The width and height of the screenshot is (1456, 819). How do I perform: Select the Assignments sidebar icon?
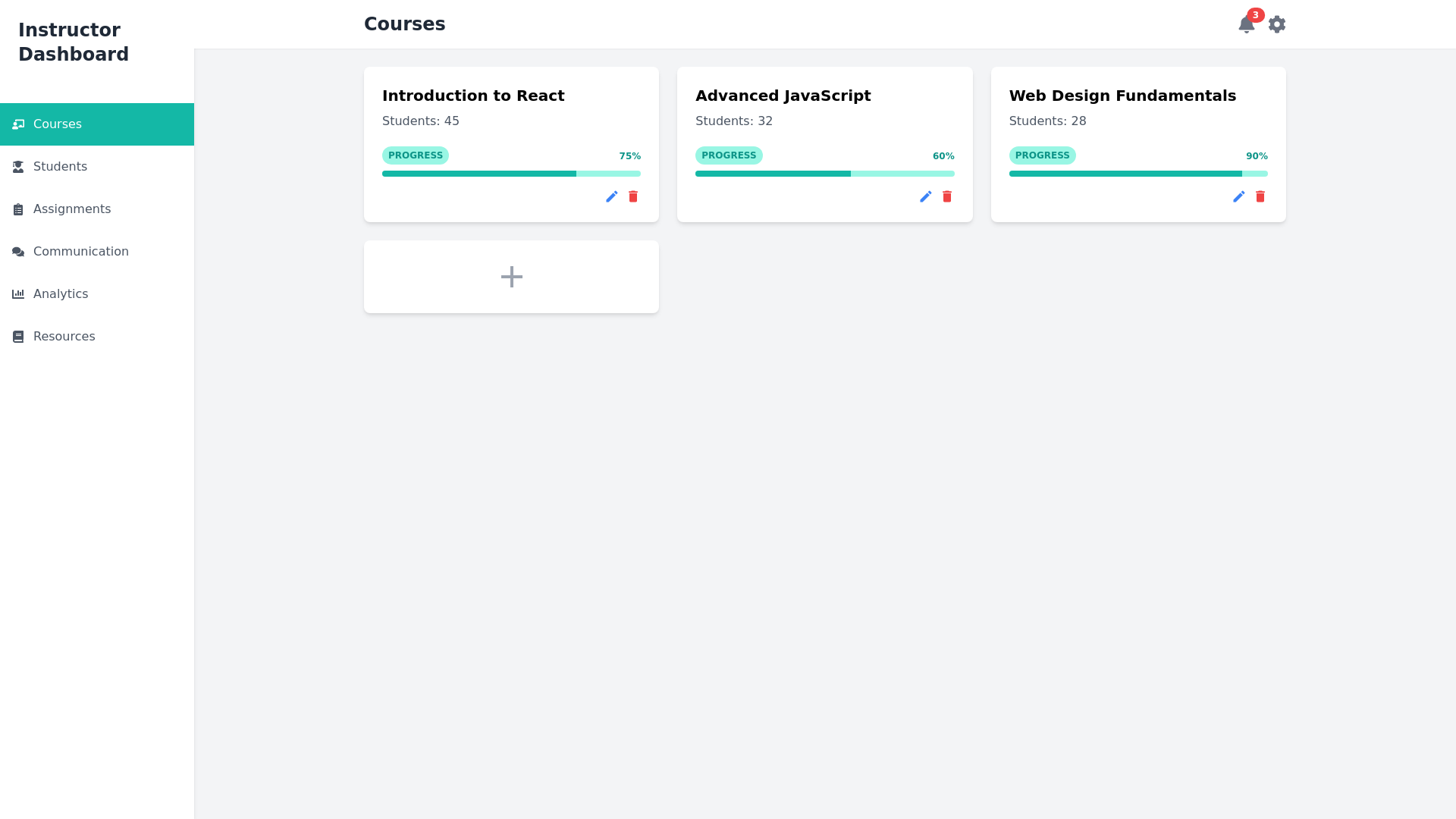pos(18,209)
